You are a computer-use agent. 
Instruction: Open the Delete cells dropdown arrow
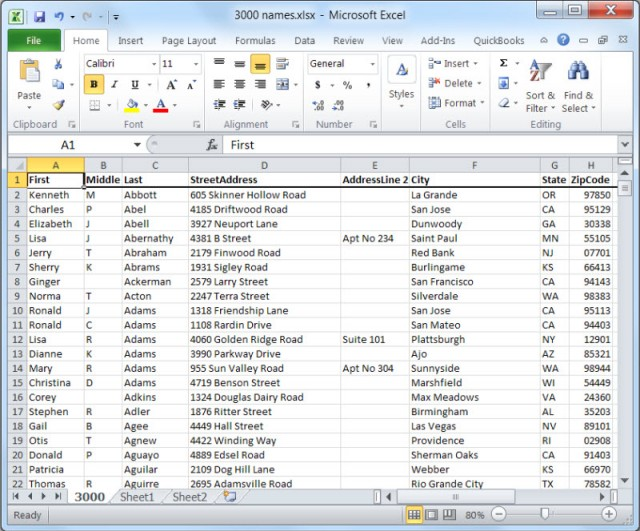[x=479, y=83]
